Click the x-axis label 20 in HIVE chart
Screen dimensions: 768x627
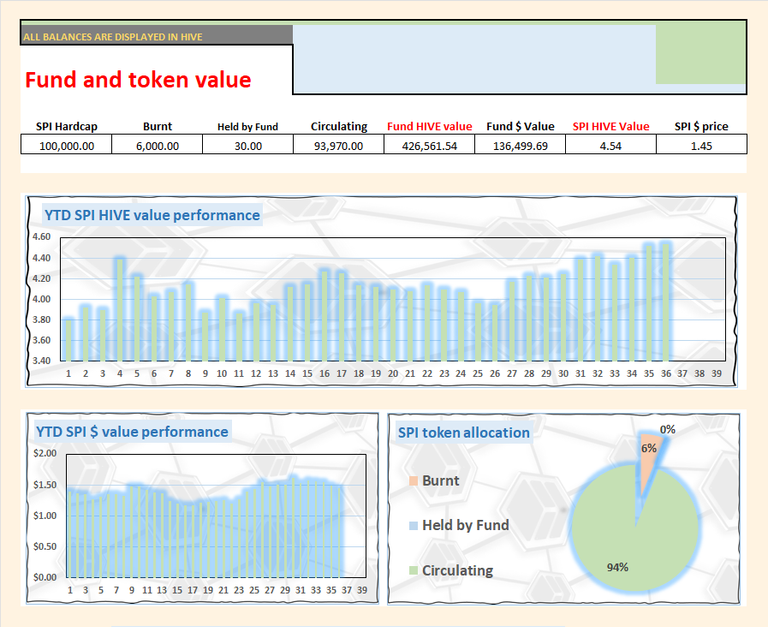[393, 373]
